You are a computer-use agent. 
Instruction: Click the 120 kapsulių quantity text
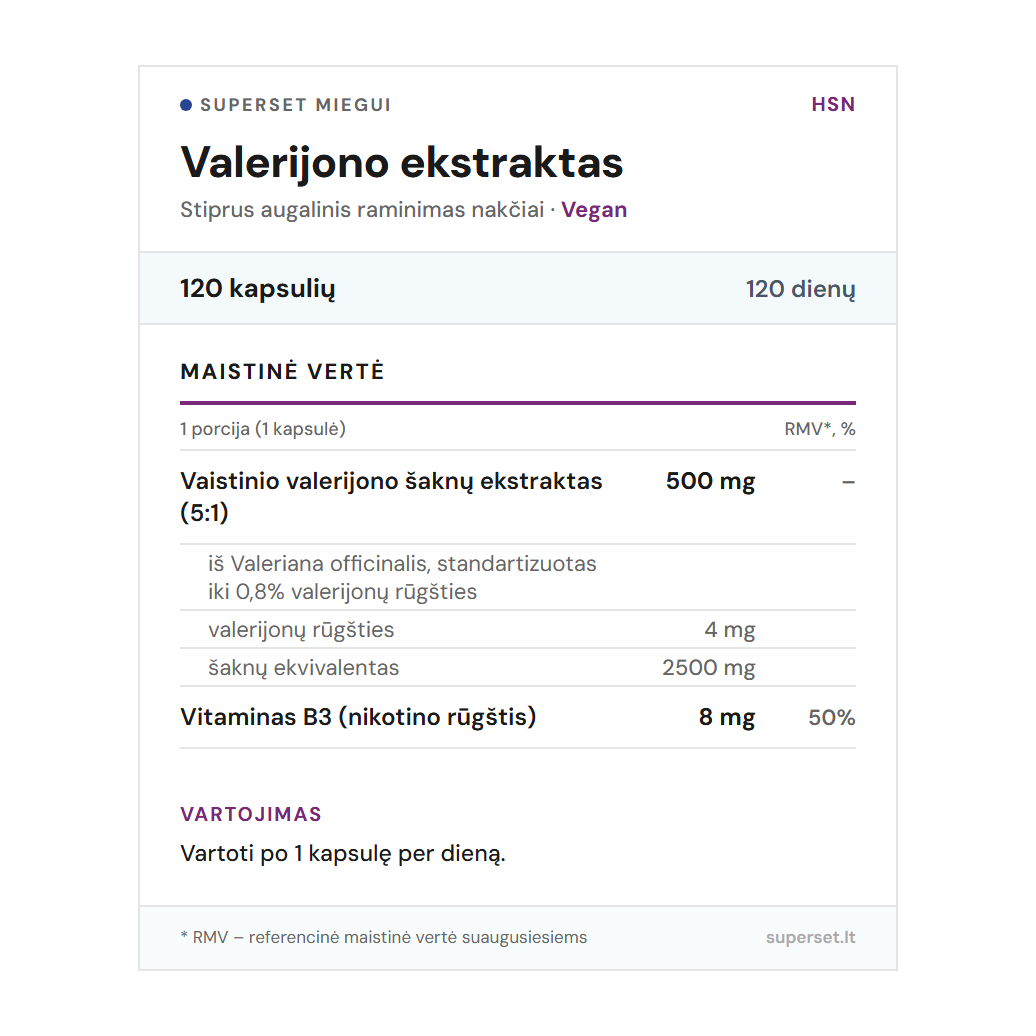258,289
